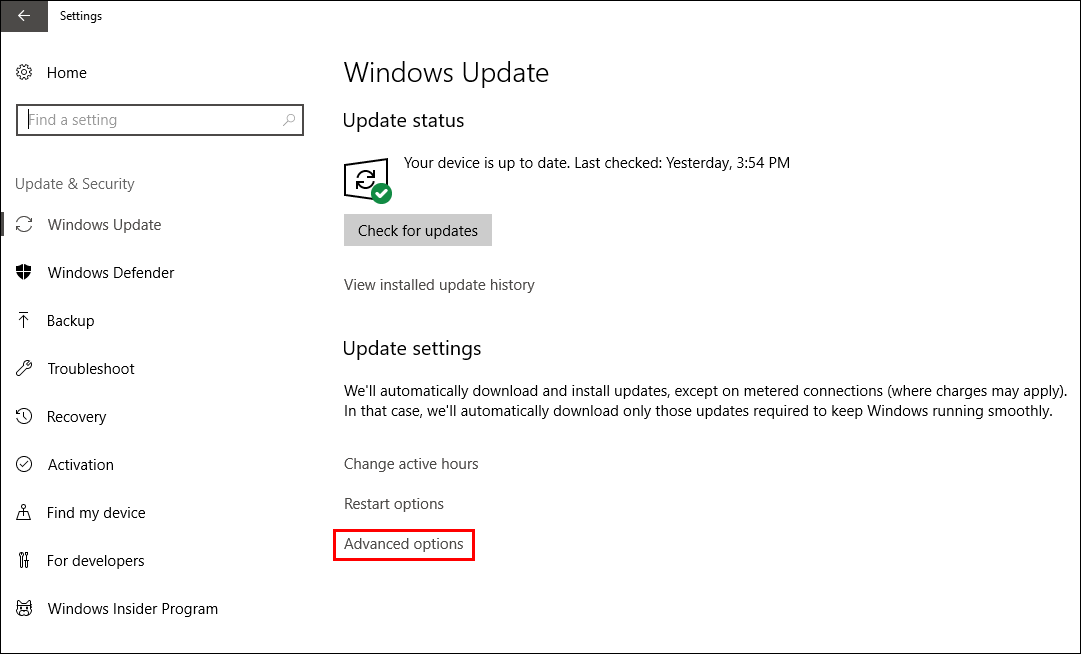
Task: Focus the Find a setting search box
Action: (160, 120)
